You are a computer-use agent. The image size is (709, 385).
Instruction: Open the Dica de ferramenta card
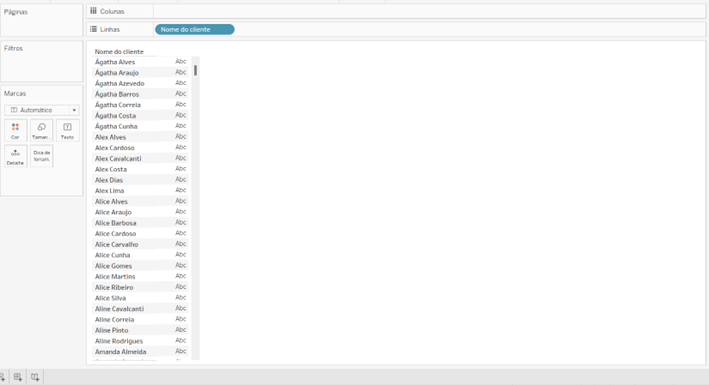41,156
